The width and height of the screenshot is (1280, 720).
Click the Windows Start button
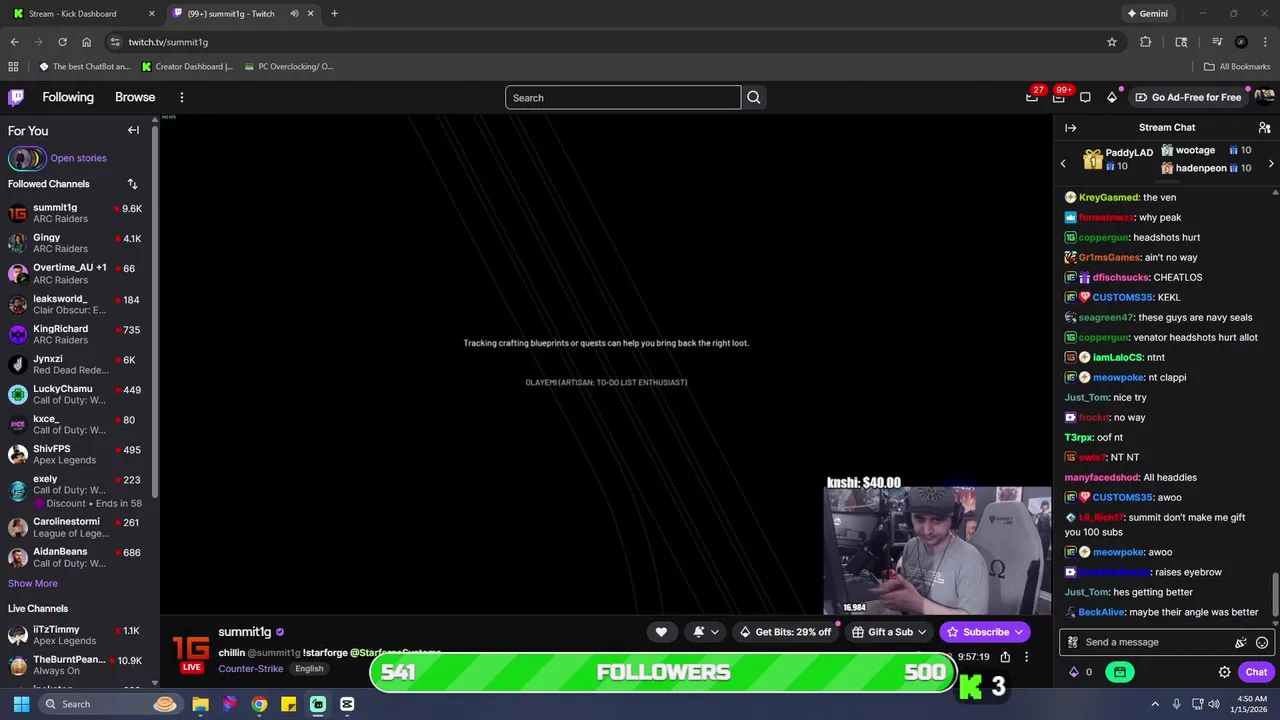pos(21,704)
